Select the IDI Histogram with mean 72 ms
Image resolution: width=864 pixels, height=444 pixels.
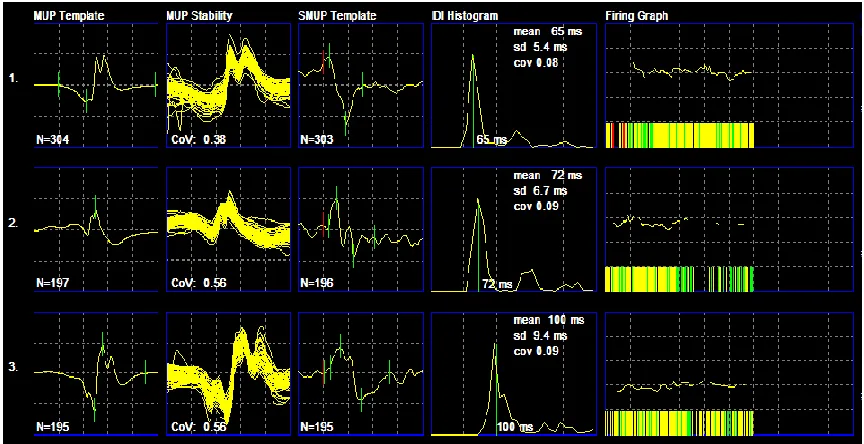512,229
